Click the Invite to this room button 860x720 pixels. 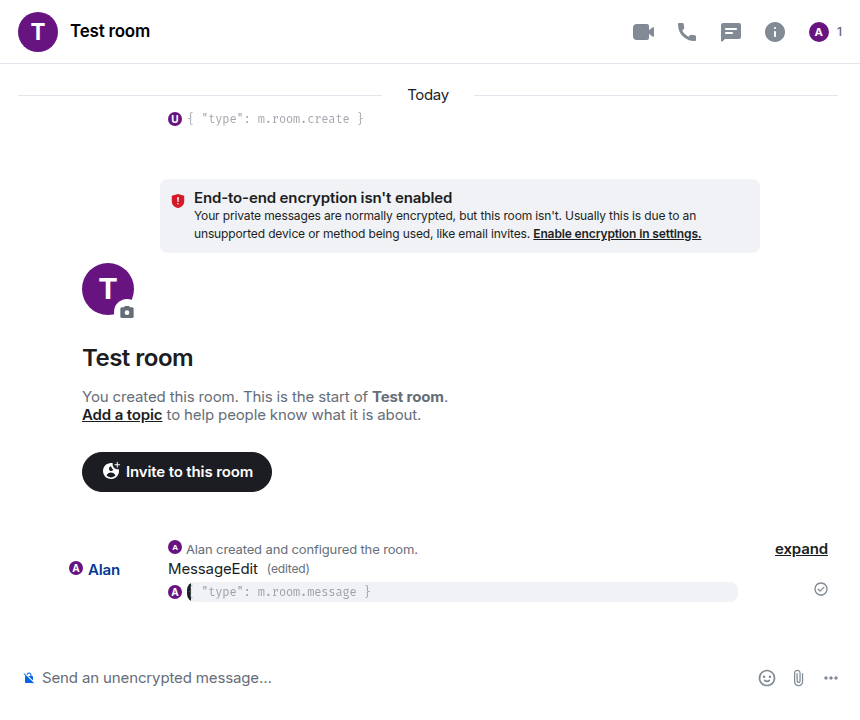click(177, 472)
